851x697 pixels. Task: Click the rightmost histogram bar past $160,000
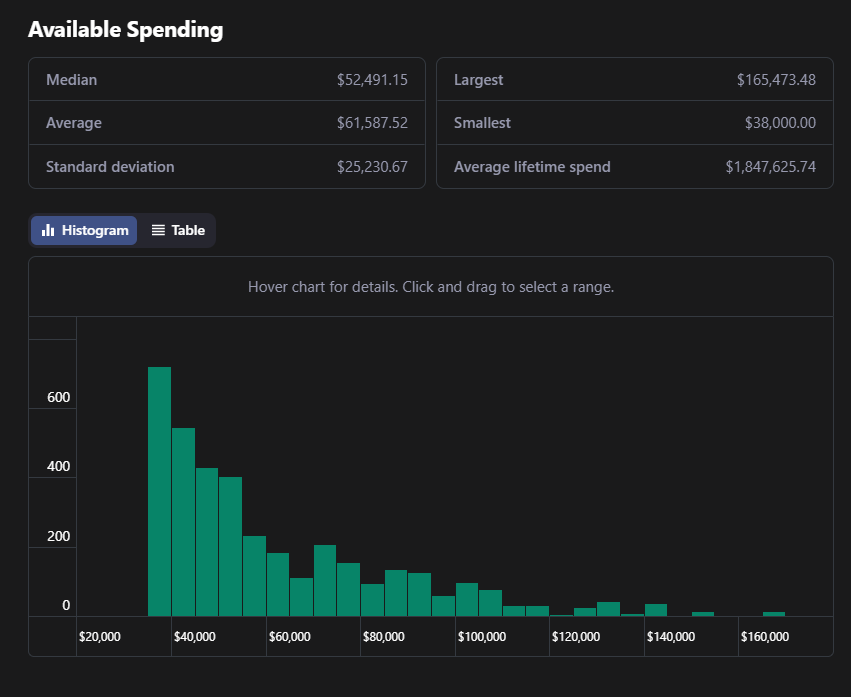774,613
